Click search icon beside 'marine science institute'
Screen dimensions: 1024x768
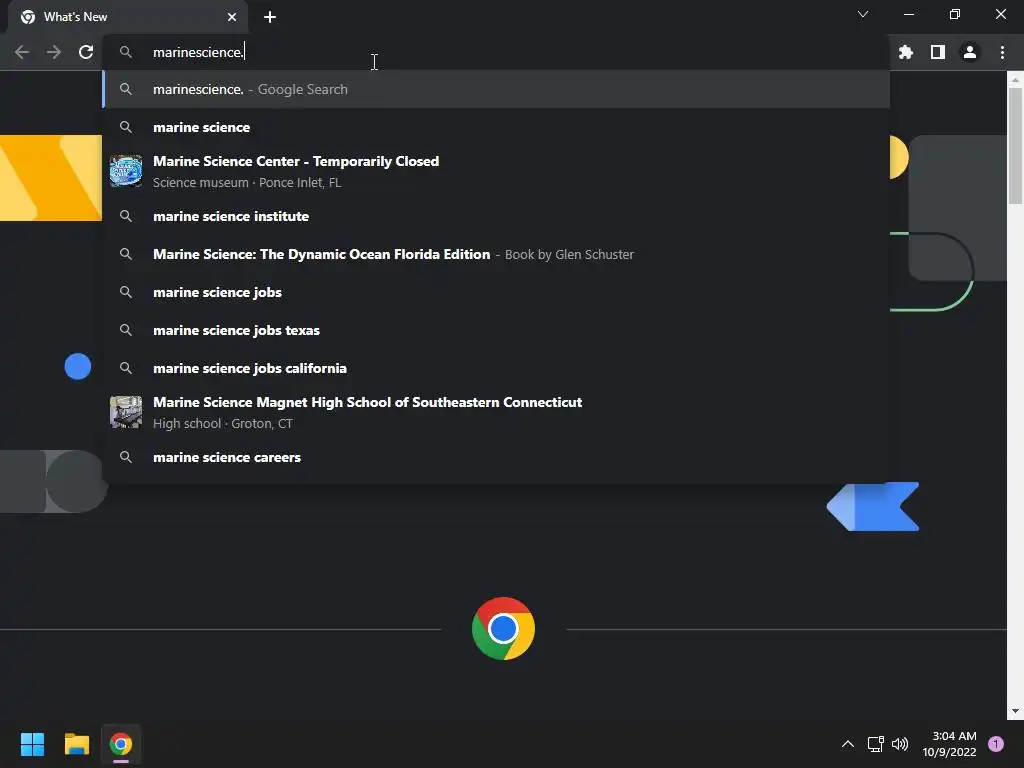[126, 216]
